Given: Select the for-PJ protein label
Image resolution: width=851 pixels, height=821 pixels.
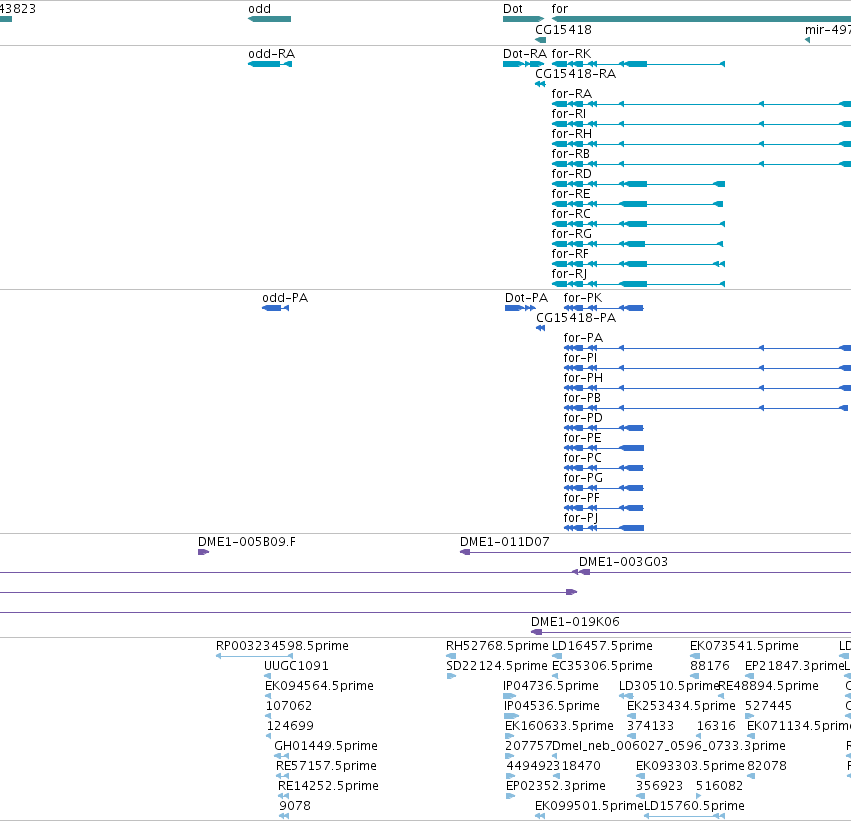Looking at the screenshot, I should [581, 518].
